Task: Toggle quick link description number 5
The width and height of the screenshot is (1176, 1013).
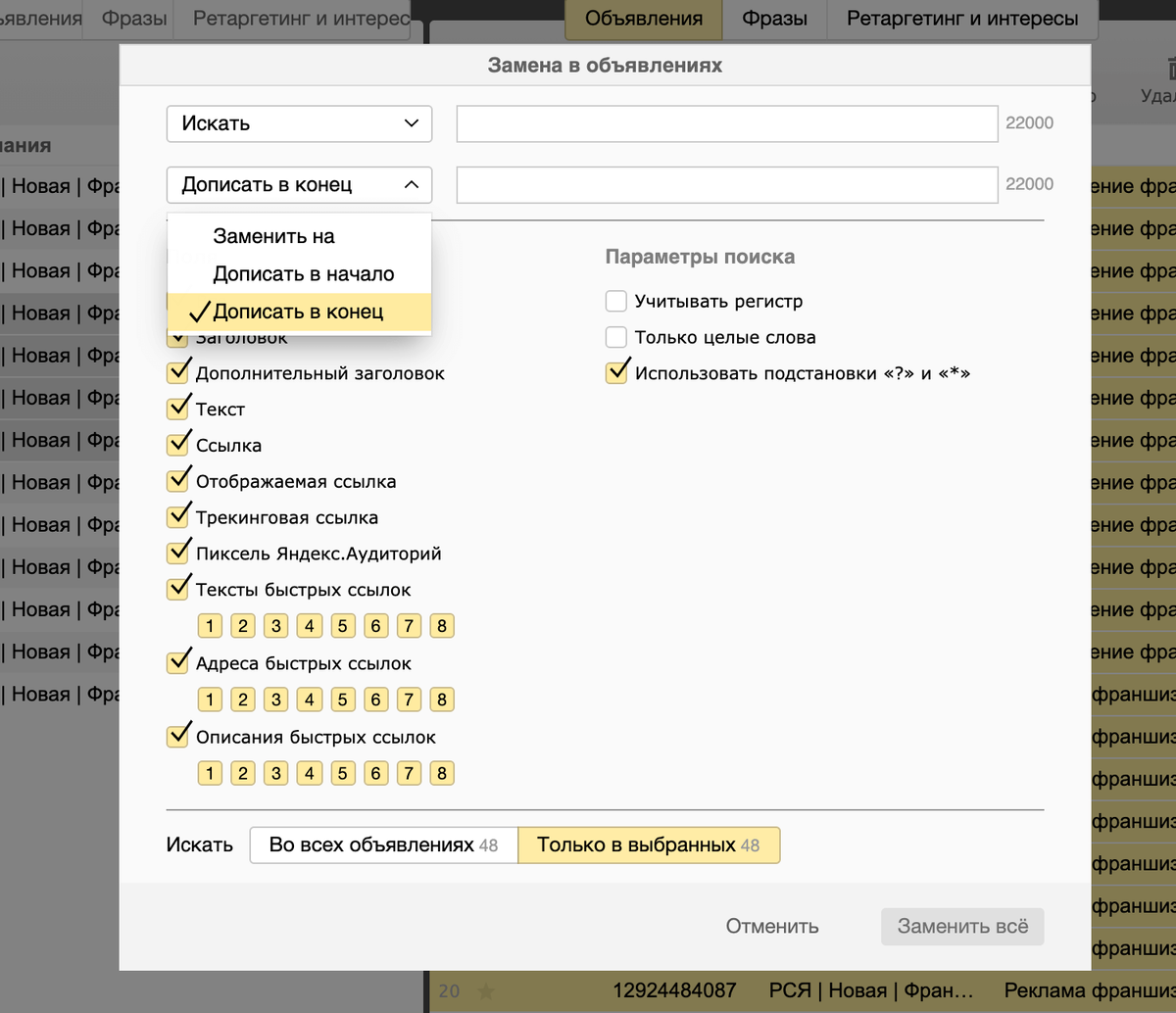Action: click(342, 773)
